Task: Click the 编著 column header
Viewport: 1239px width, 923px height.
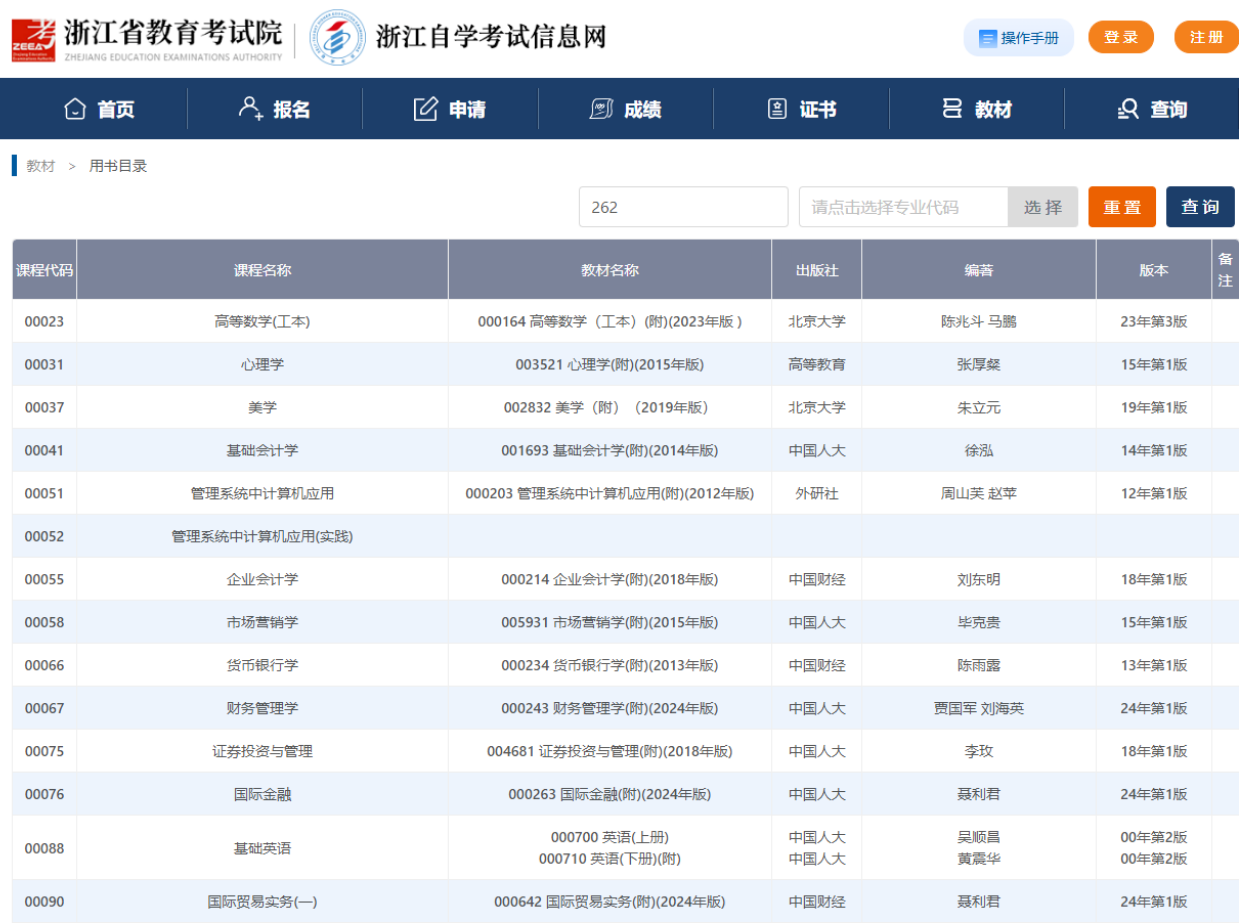Action: tap(979, 270)
